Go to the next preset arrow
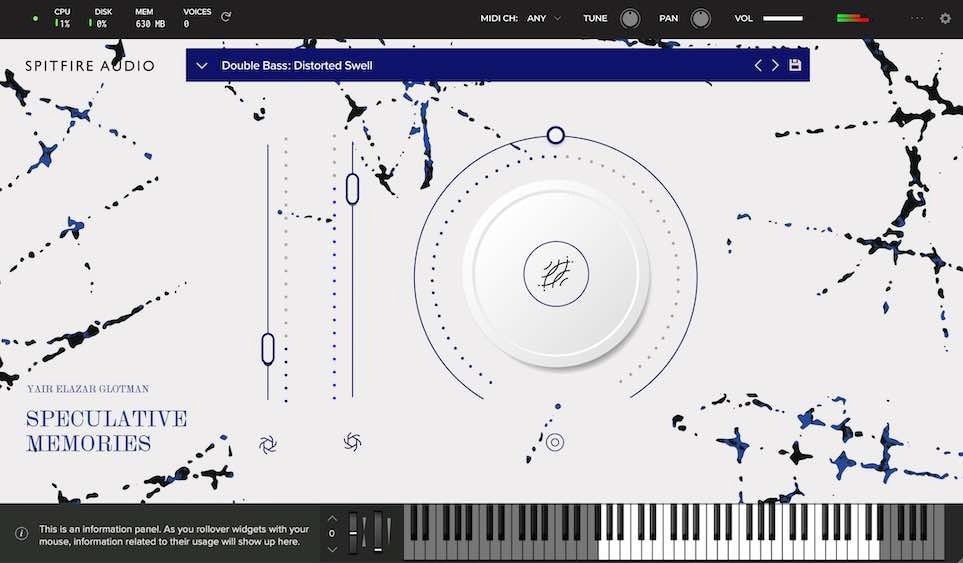963x563 pixels. tap(775, 66)
